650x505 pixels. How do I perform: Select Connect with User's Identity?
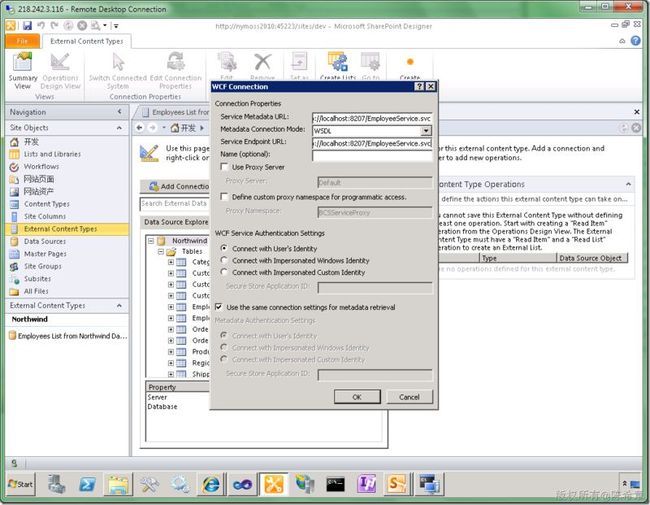click(224, 248)
